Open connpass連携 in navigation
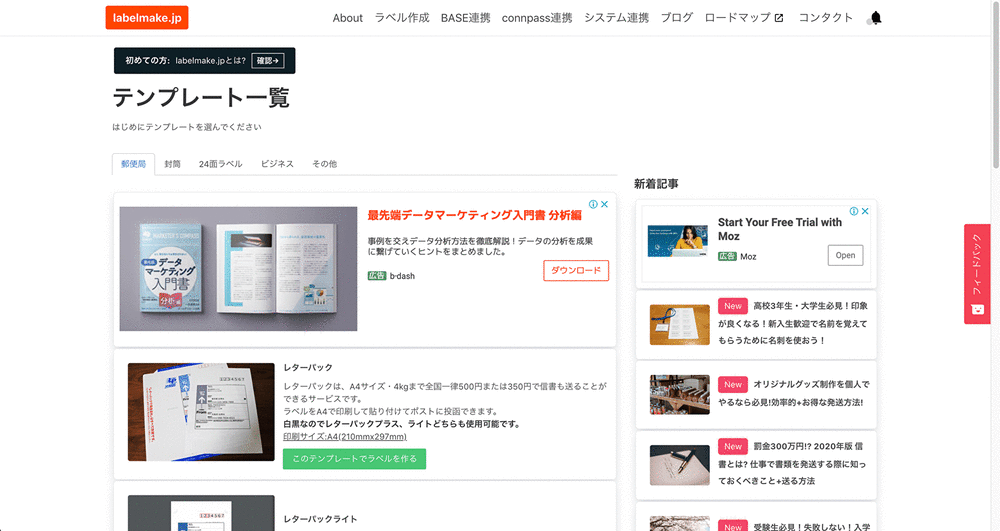The width and height of the screenshot is (1000, 531). (537, 18)
